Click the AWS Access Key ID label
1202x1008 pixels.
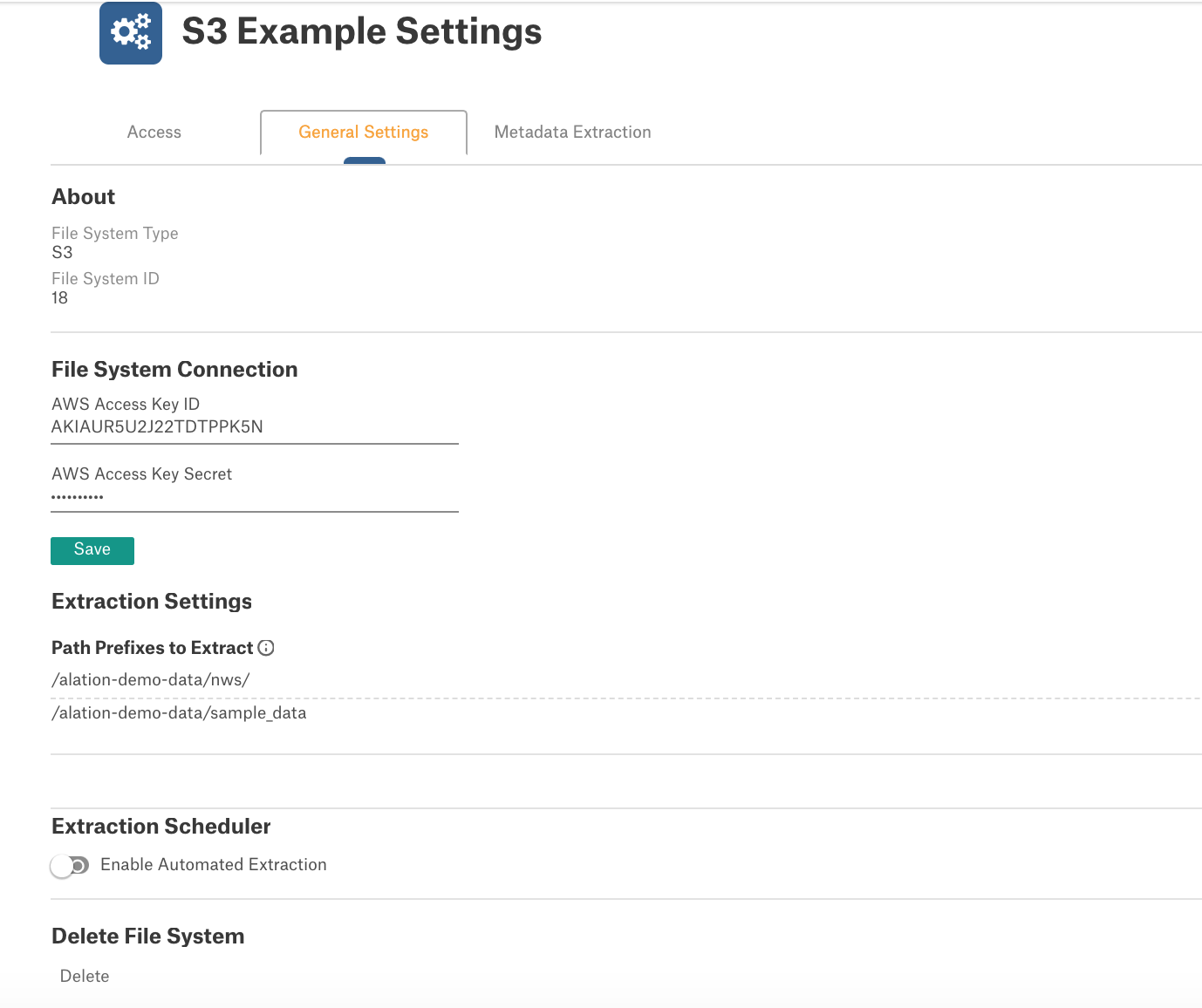pyautogui.click(x=126, y=405)
